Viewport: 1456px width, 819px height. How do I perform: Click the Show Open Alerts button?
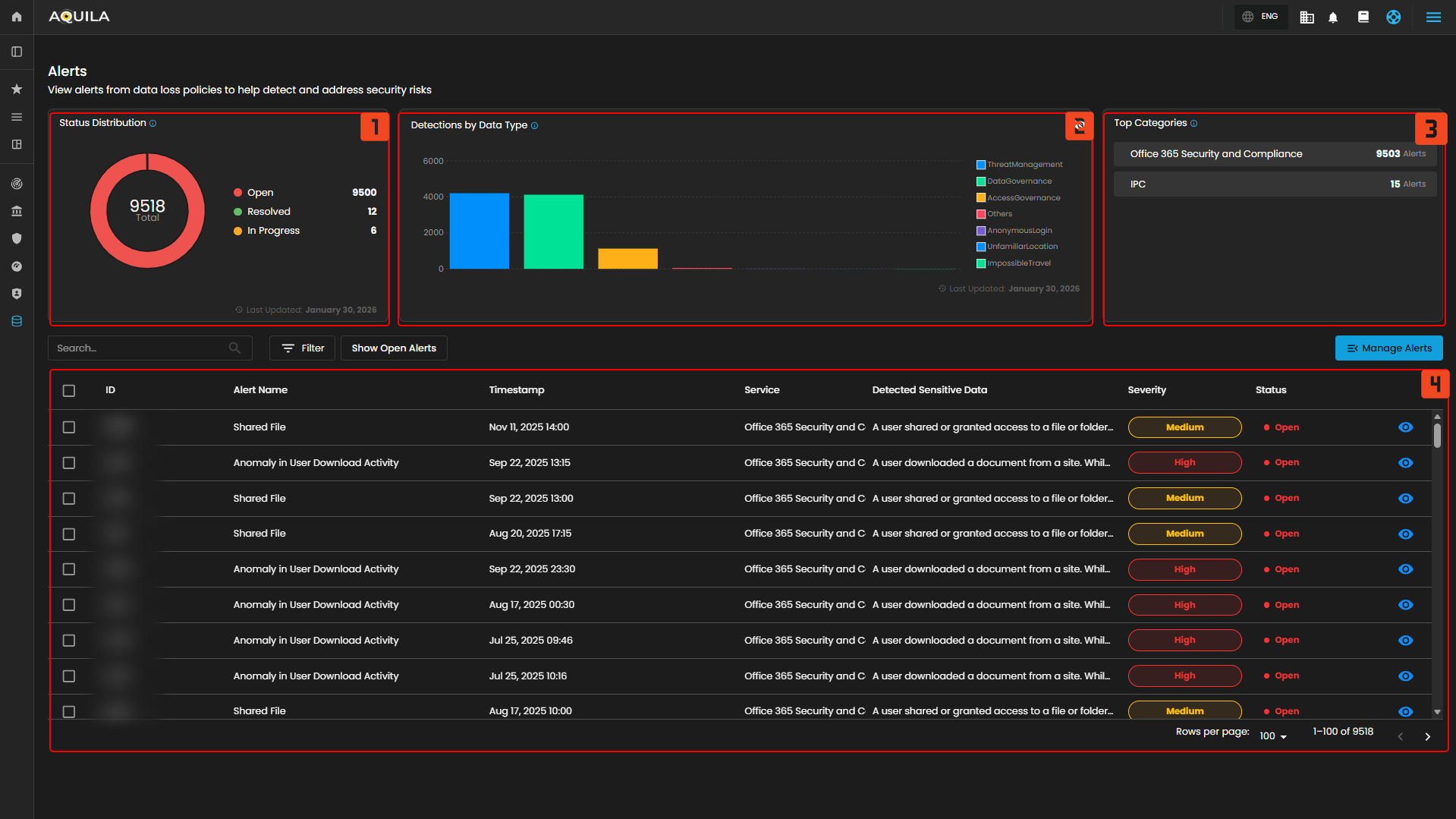pos(394,348)
